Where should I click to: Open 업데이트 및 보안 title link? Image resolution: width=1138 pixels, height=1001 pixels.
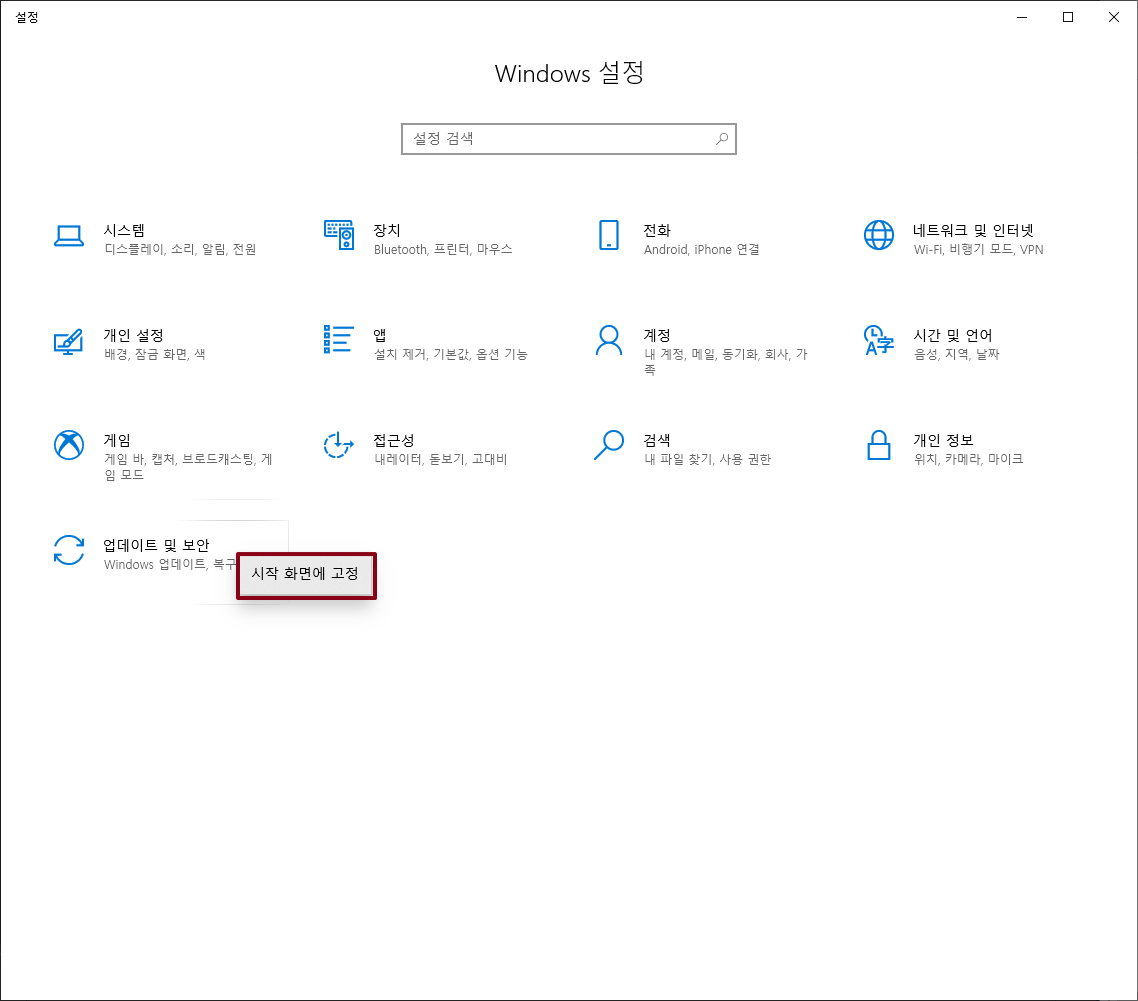[157, 545]
